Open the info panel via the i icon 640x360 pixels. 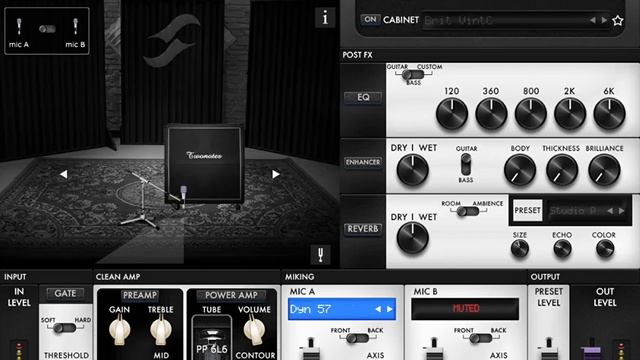[325, 18]
